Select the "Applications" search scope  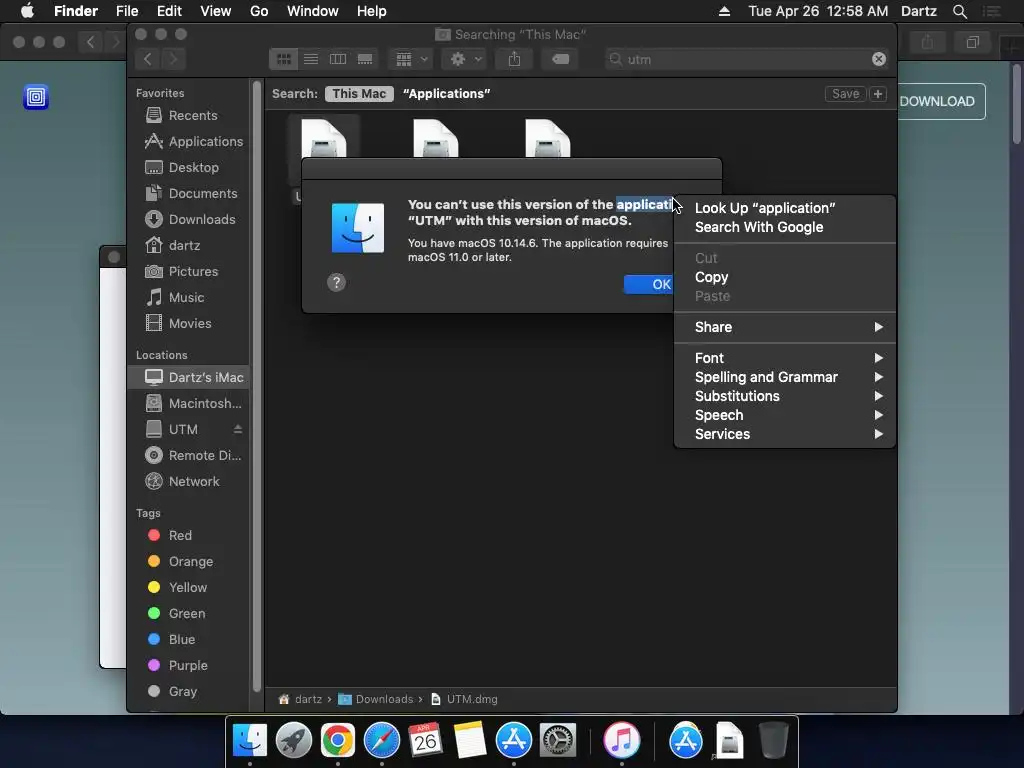point(447,93)
